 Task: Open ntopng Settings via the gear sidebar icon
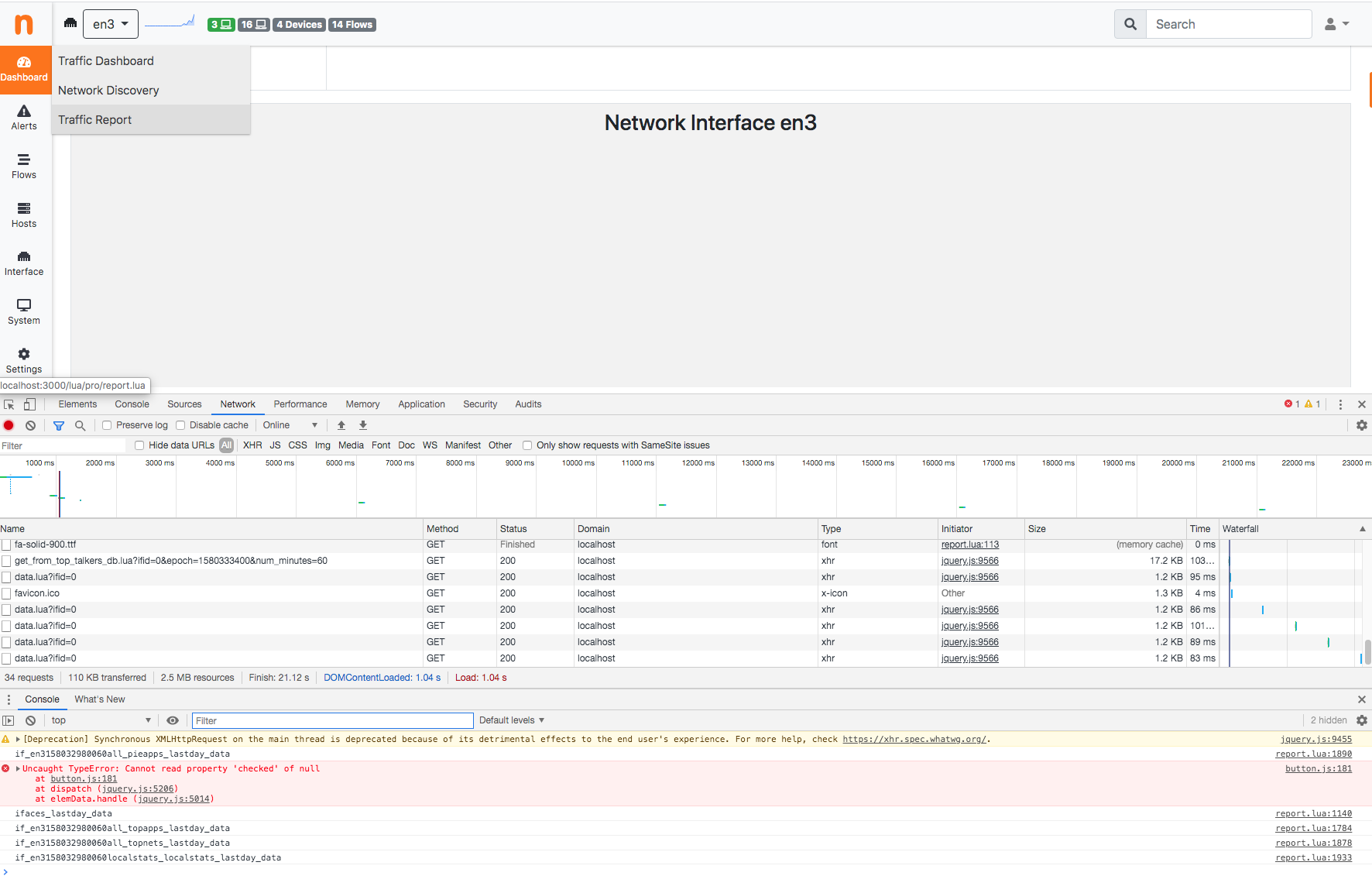point(23,359)
